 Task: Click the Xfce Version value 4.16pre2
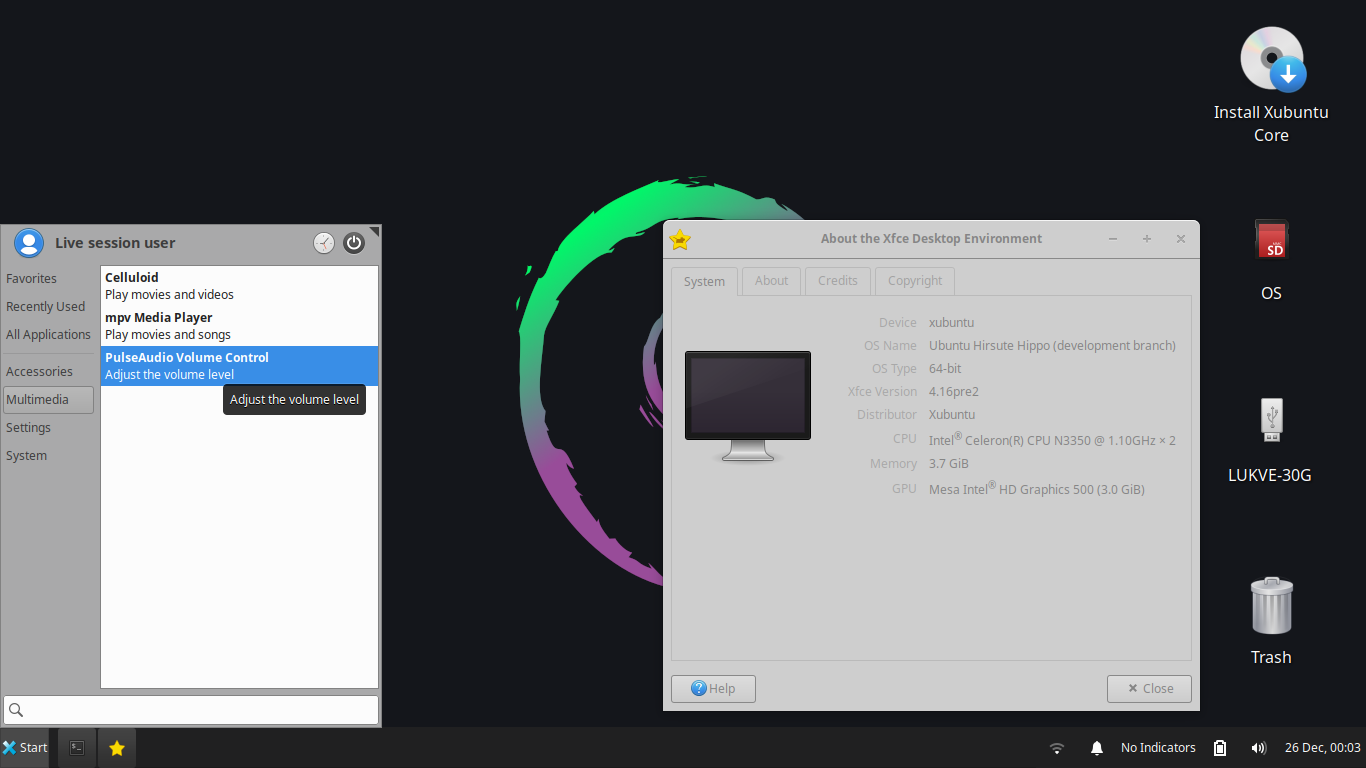coord(954,392)
